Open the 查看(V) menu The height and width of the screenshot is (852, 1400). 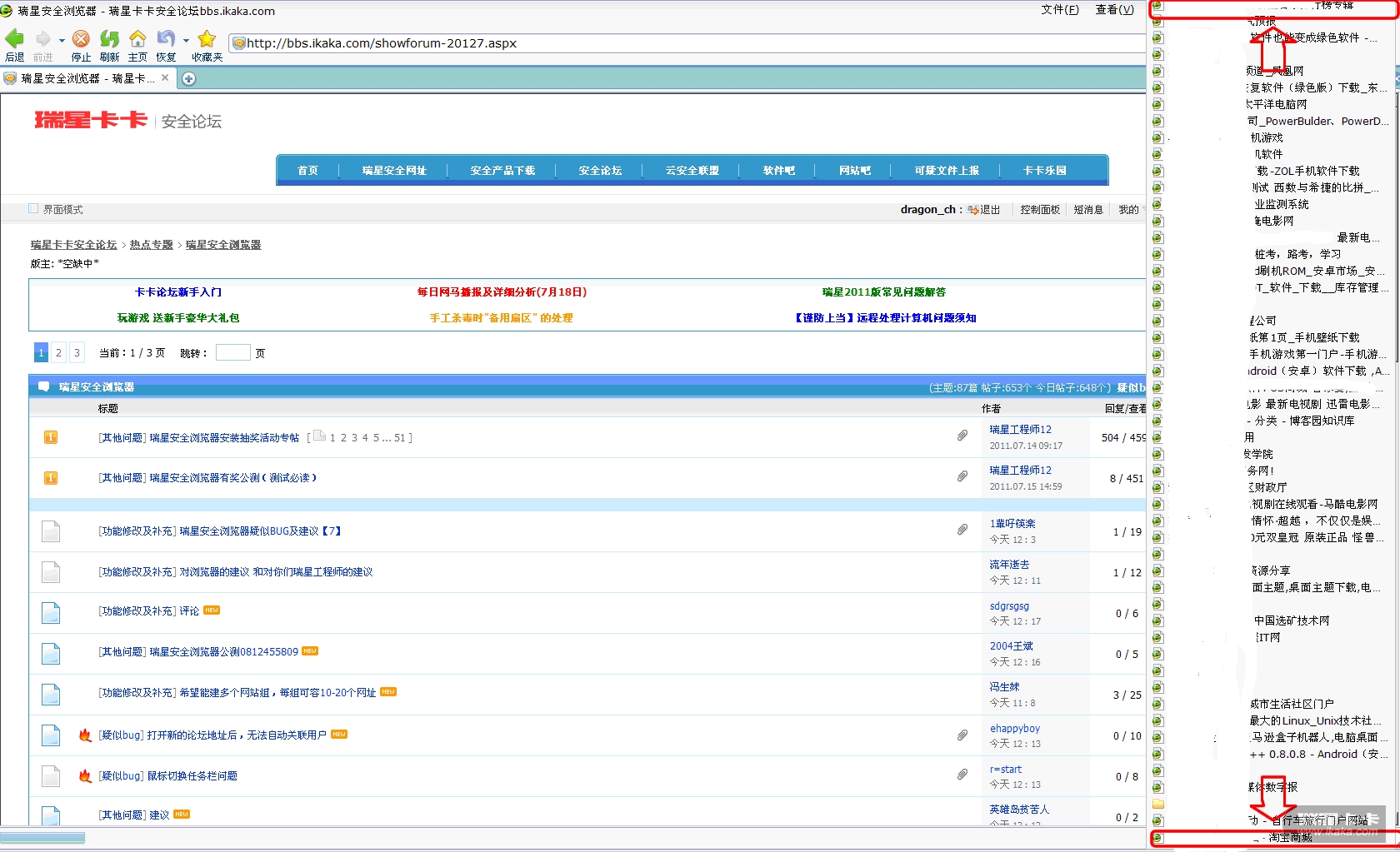click(x=1114, y=10)
